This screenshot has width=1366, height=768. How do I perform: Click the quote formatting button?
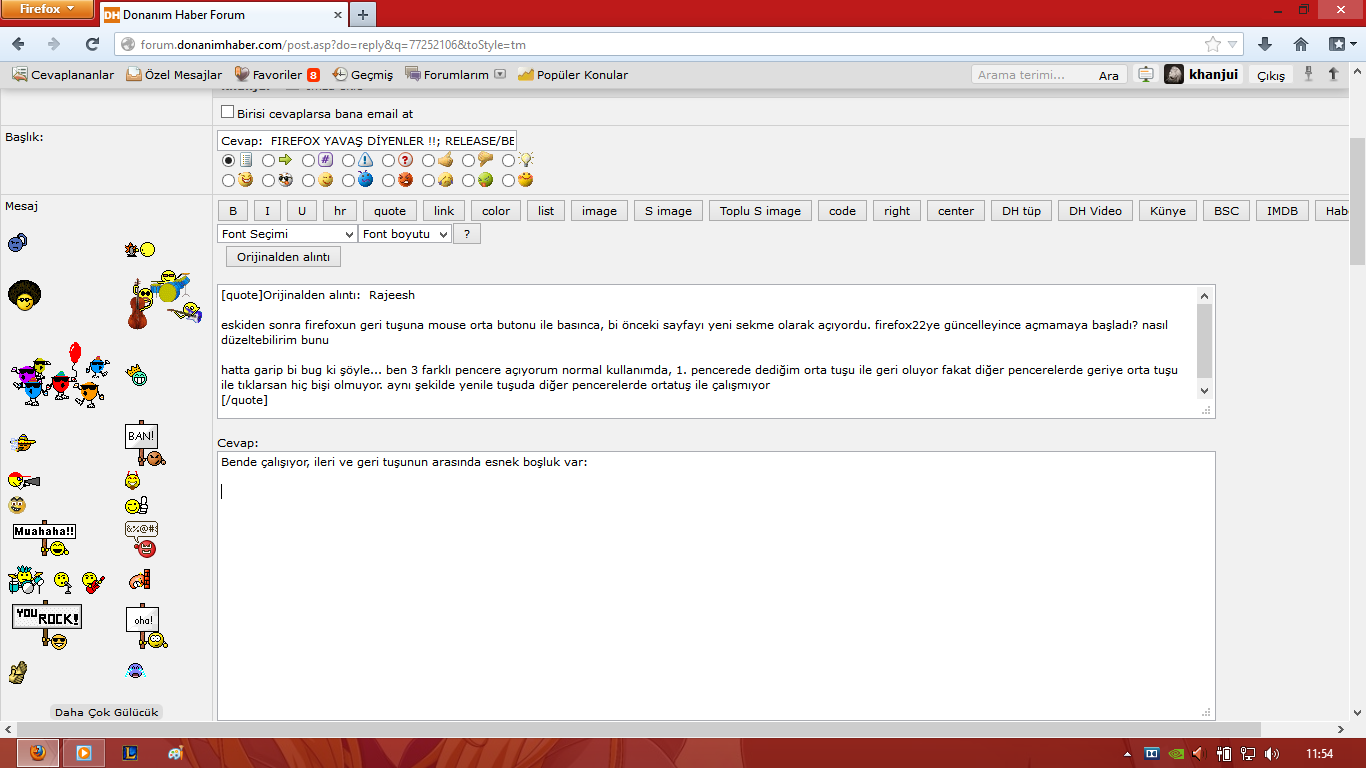click(x=390, y=211)
